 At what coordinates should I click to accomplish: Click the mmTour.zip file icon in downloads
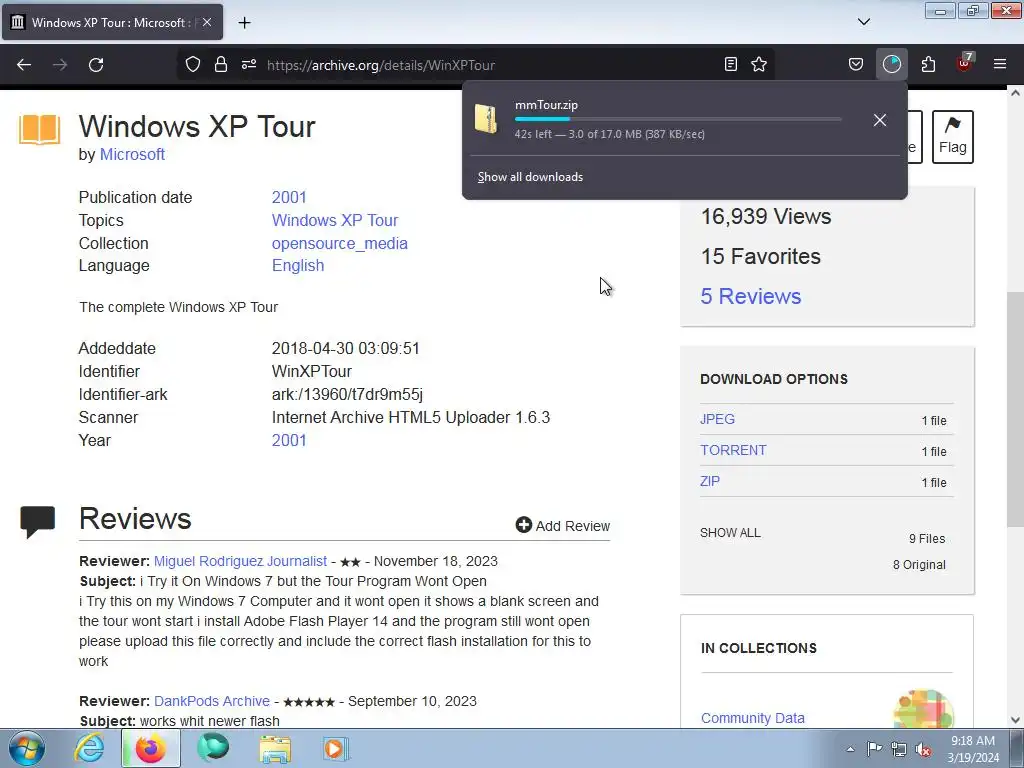pos(486,119)
